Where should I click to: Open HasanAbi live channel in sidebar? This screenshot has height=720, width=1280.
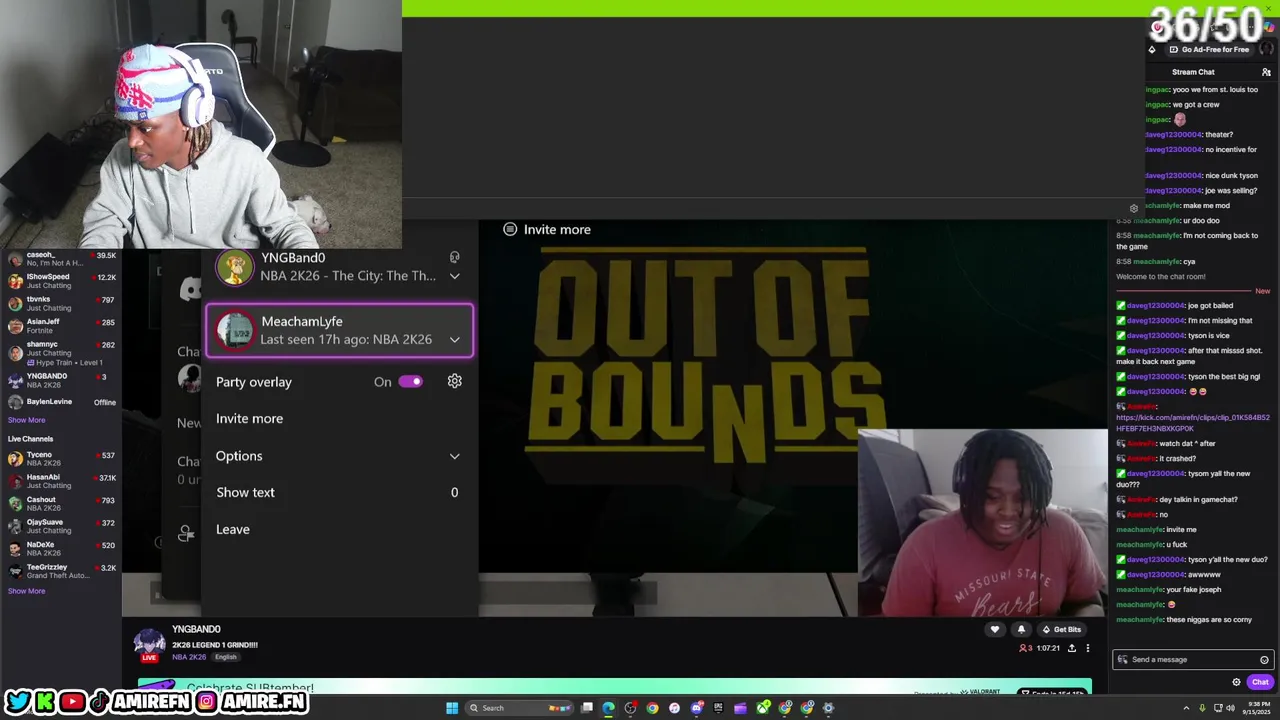(61, 481)
